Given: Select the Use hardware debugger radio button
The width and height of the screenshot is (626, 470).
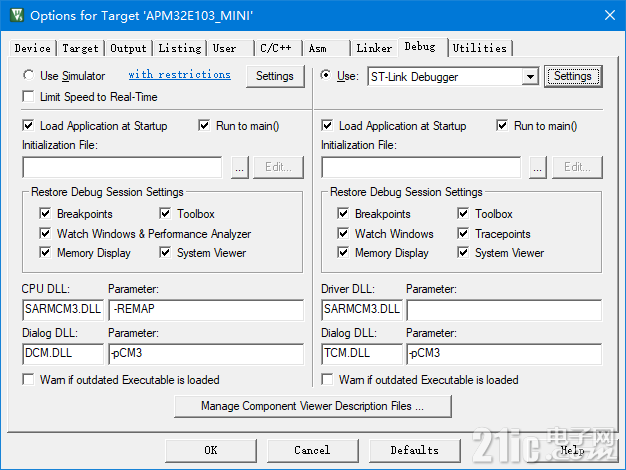Looking at the screenshot, I should pyautogui.click(x=326, y=75).
